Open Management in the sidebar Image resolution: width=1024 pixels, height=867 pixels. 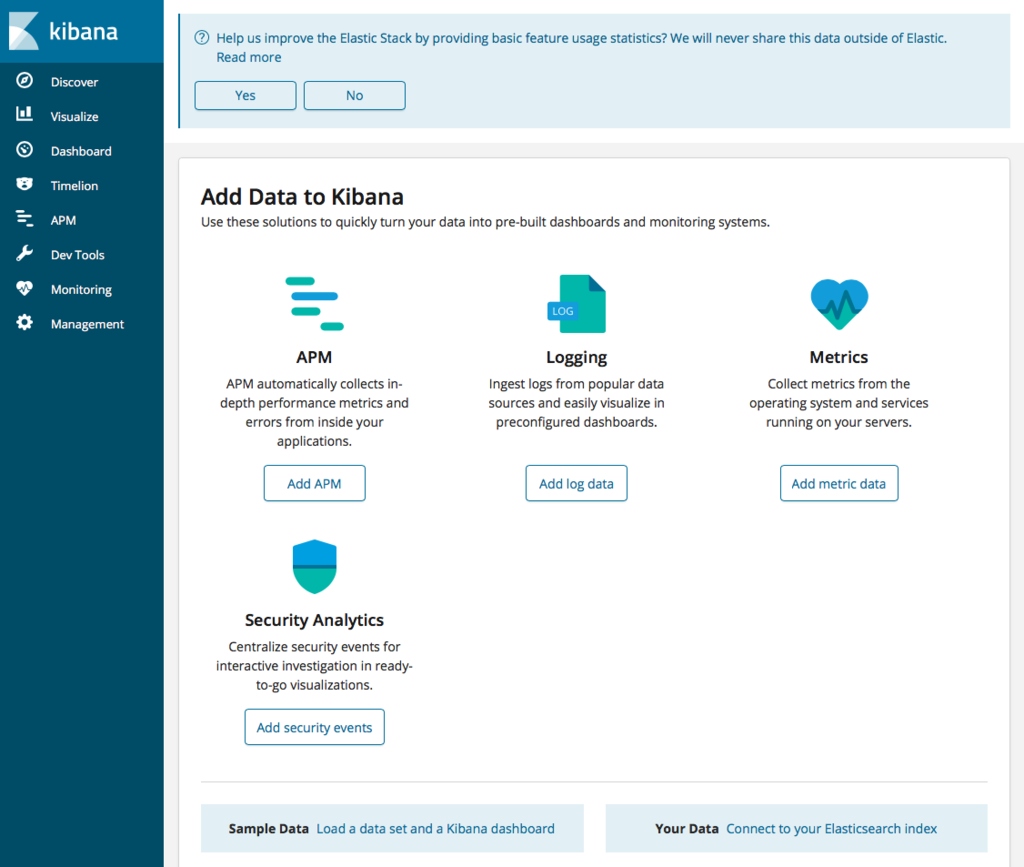88,324
